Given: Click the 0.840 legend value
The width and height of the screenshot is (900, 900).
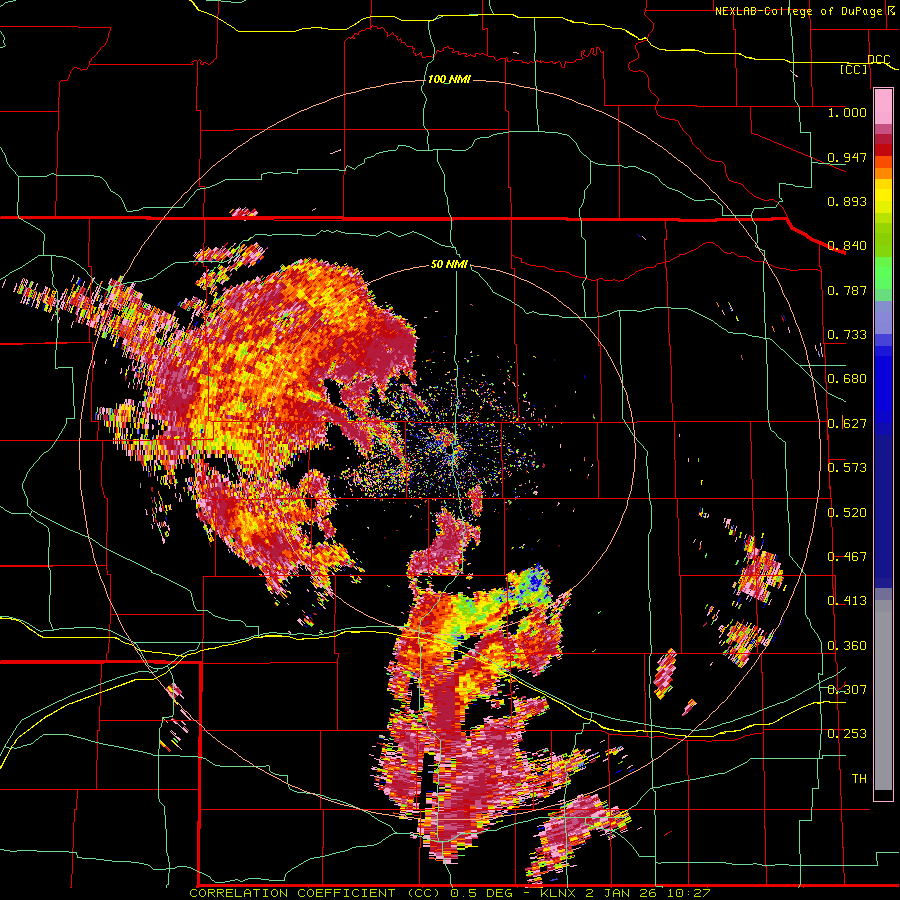Looking at the screenshot, I should point(847,246).
